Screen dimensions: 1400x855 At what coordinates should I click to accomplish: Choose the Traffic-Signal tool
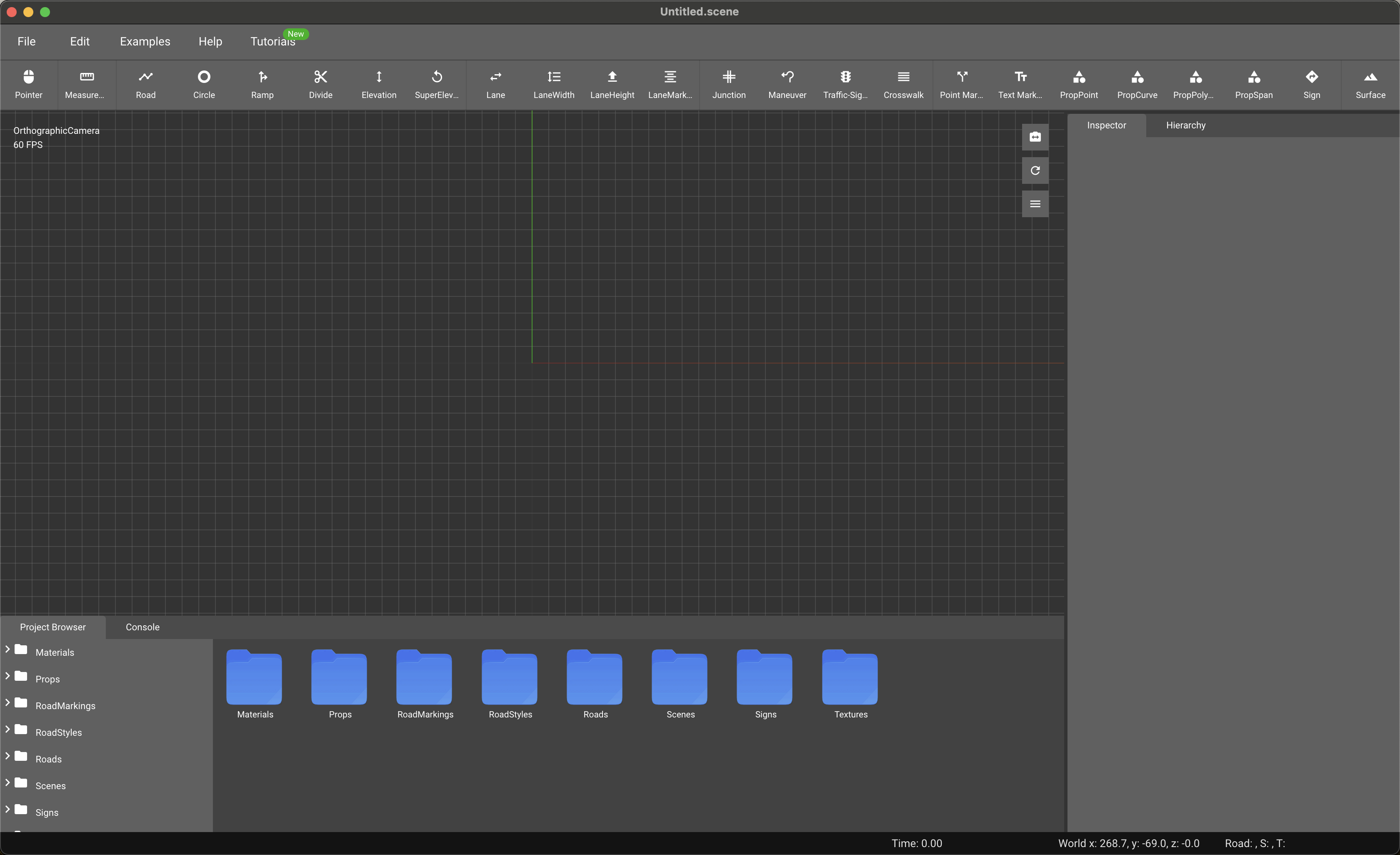pos(845,85)
